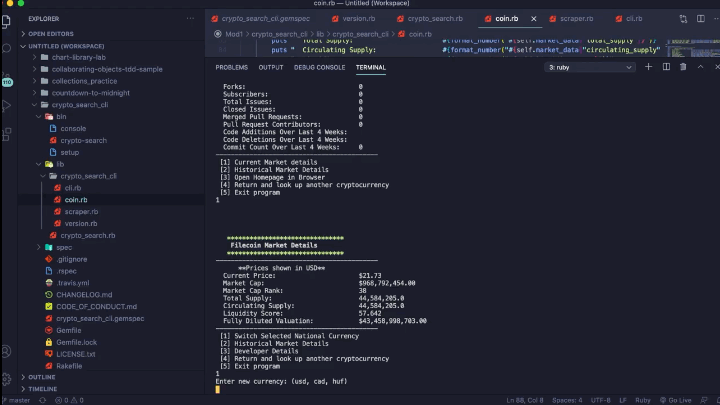
Task: Open the .gitignore file
Action: point(71,259)
